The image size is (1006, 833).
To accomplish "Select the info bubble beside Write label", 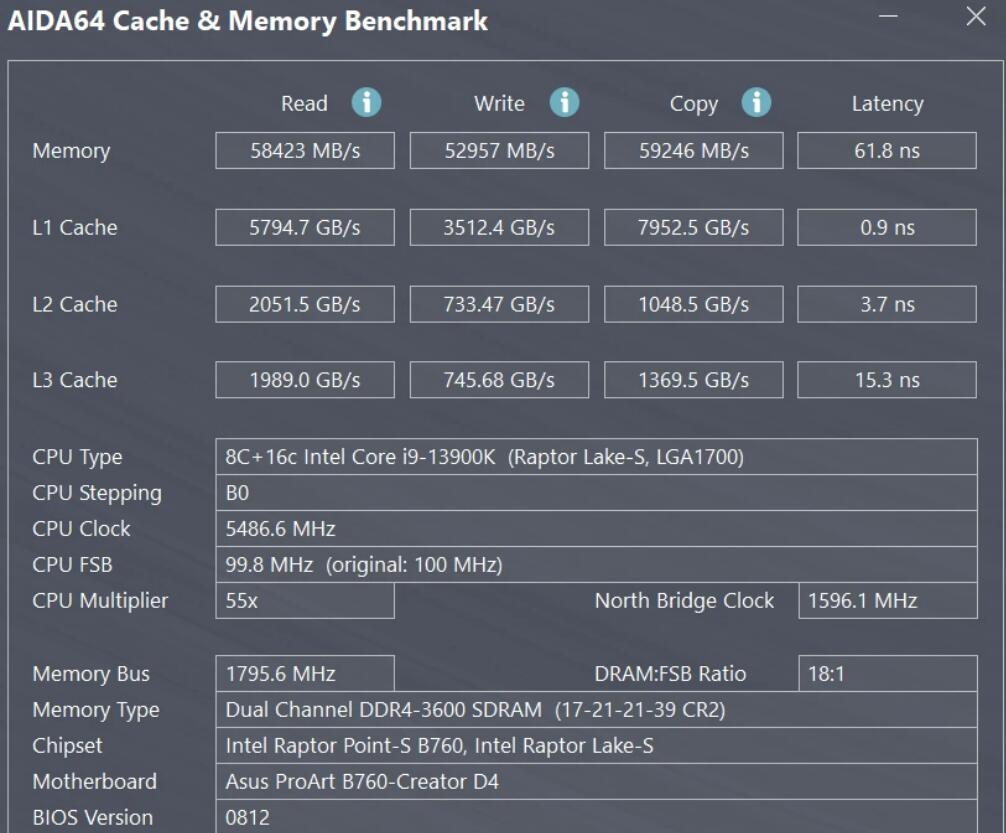I will point(561,103).
